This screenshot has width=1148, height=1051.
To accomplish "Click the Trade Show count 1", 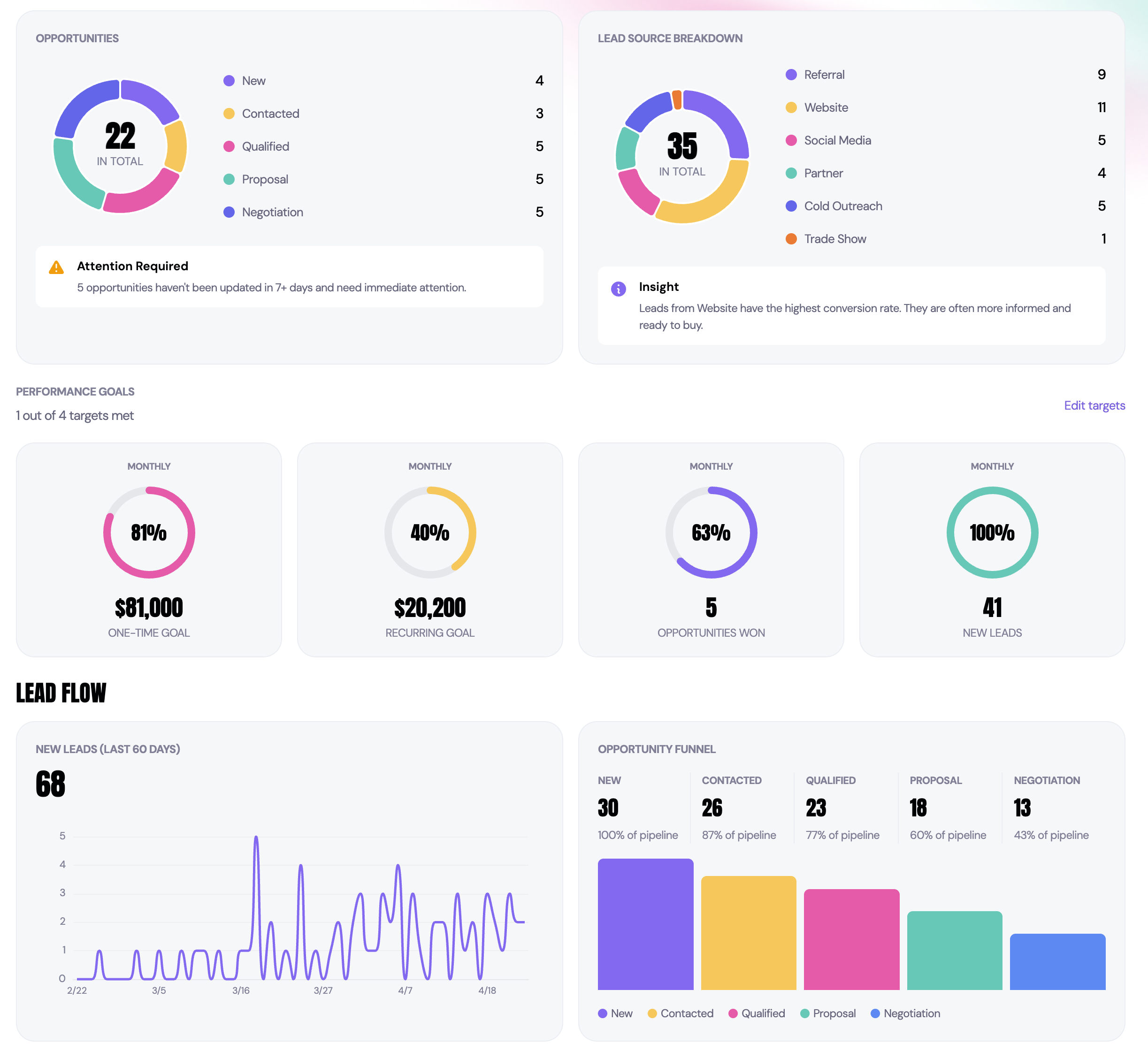I will click(x=1103, y=239).
